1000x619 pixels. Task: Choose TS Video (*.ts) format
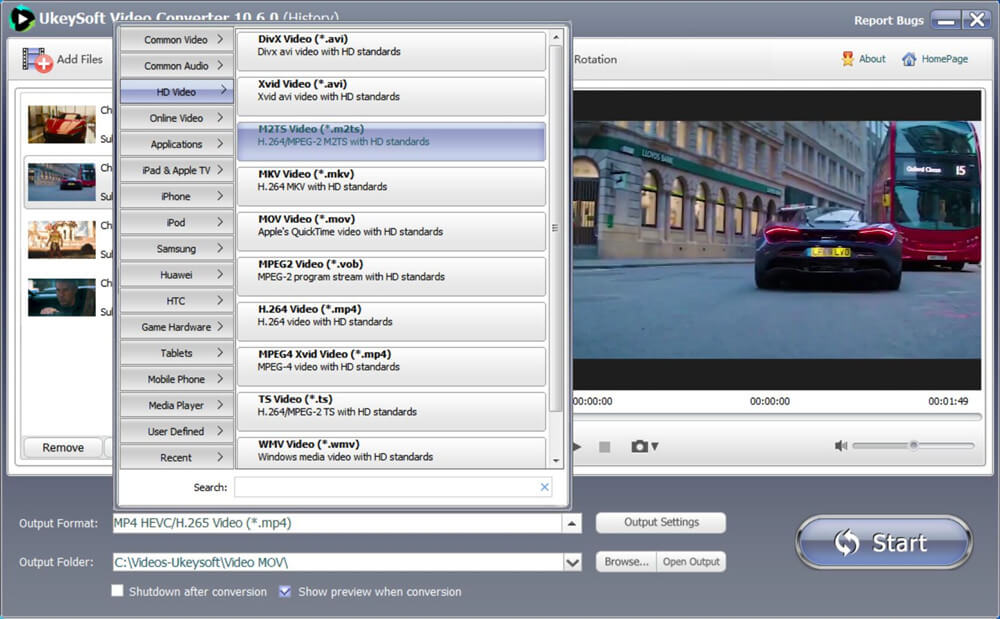(x=392, y=411)
